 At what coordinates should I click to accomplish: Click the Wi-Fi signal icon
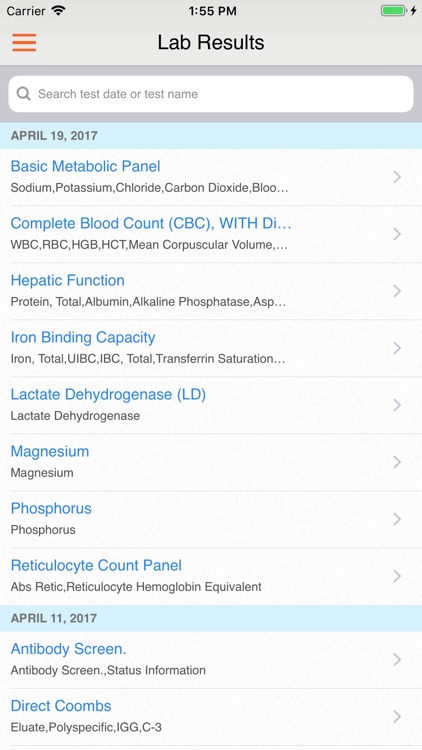(x=58, y=11)
